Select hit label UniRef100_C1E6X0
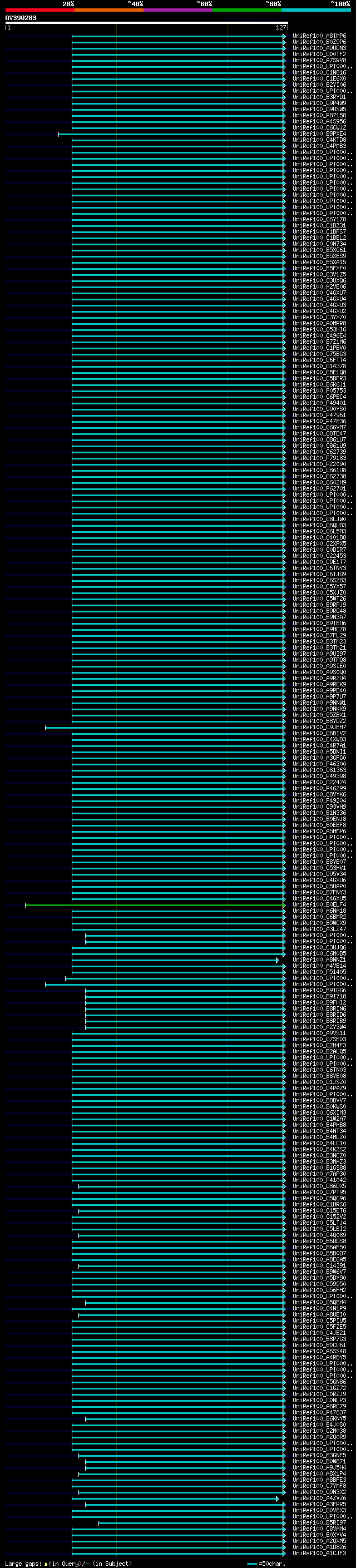Screen dimensions: 356x1568 pos(319,78)
